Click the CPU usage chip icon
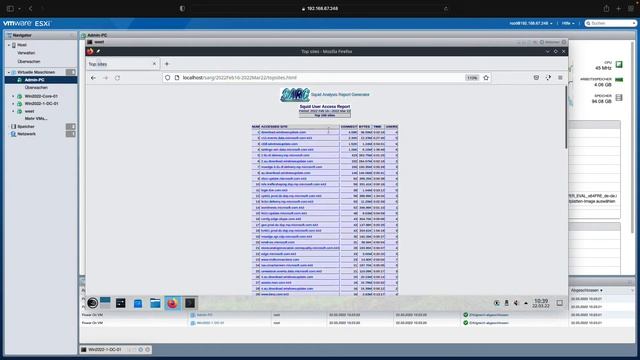Screen dimensions: 640x360 point(619,64)
